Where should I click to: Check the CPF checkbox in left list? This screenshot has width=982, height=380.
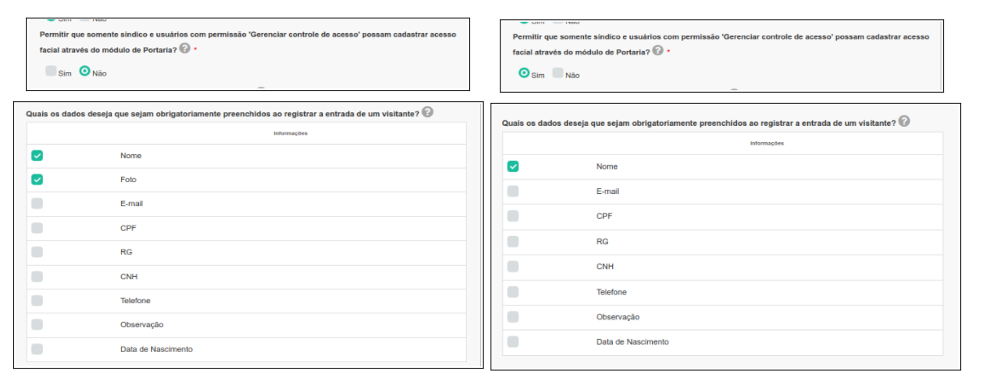pyautogui.click(x=37, y=228)
